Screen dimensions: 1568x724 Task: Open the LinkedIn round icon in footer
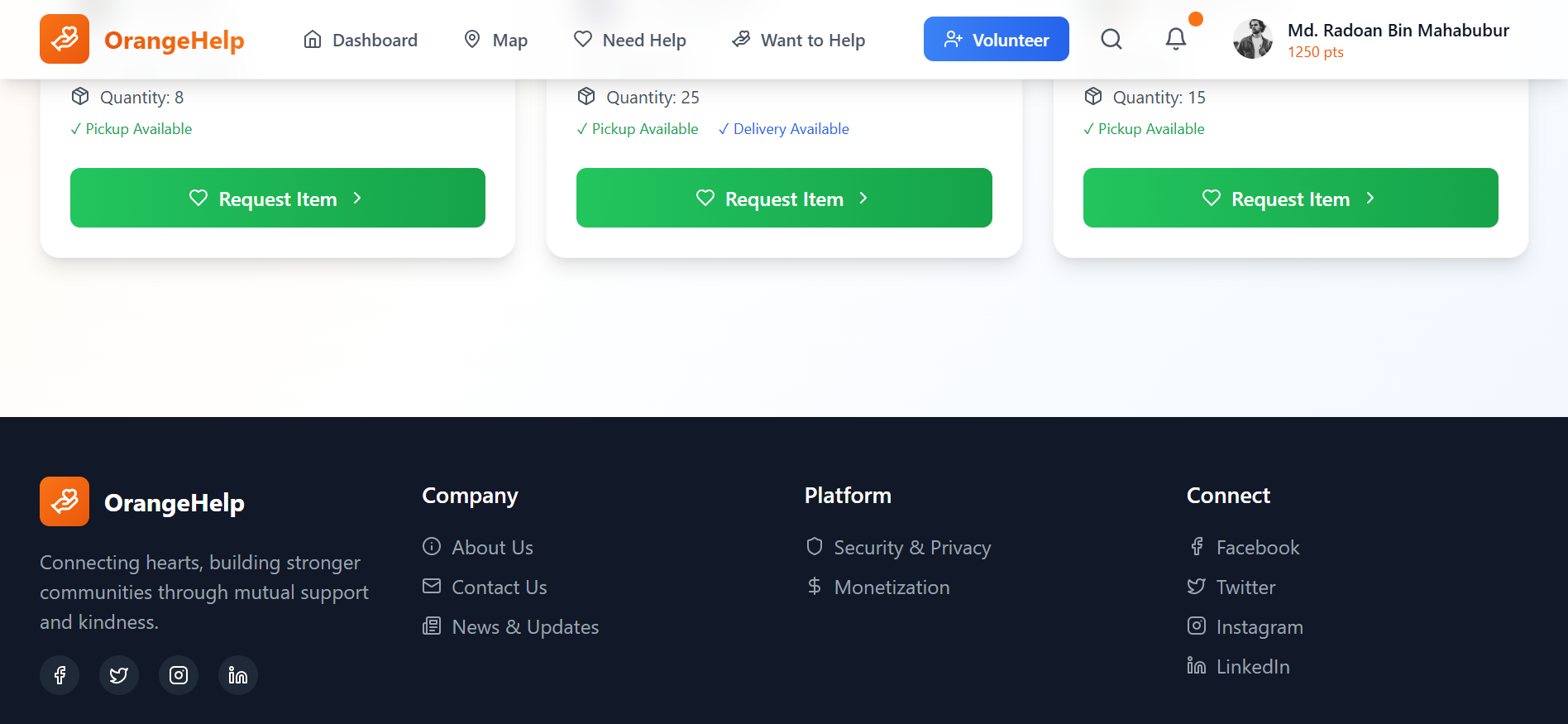pyautogui.click(x=238, y=675)
